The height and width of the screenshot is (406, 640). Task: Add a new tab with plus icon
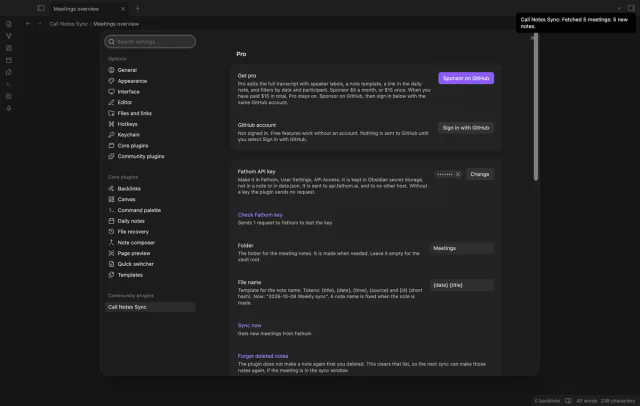coord(138,8)
